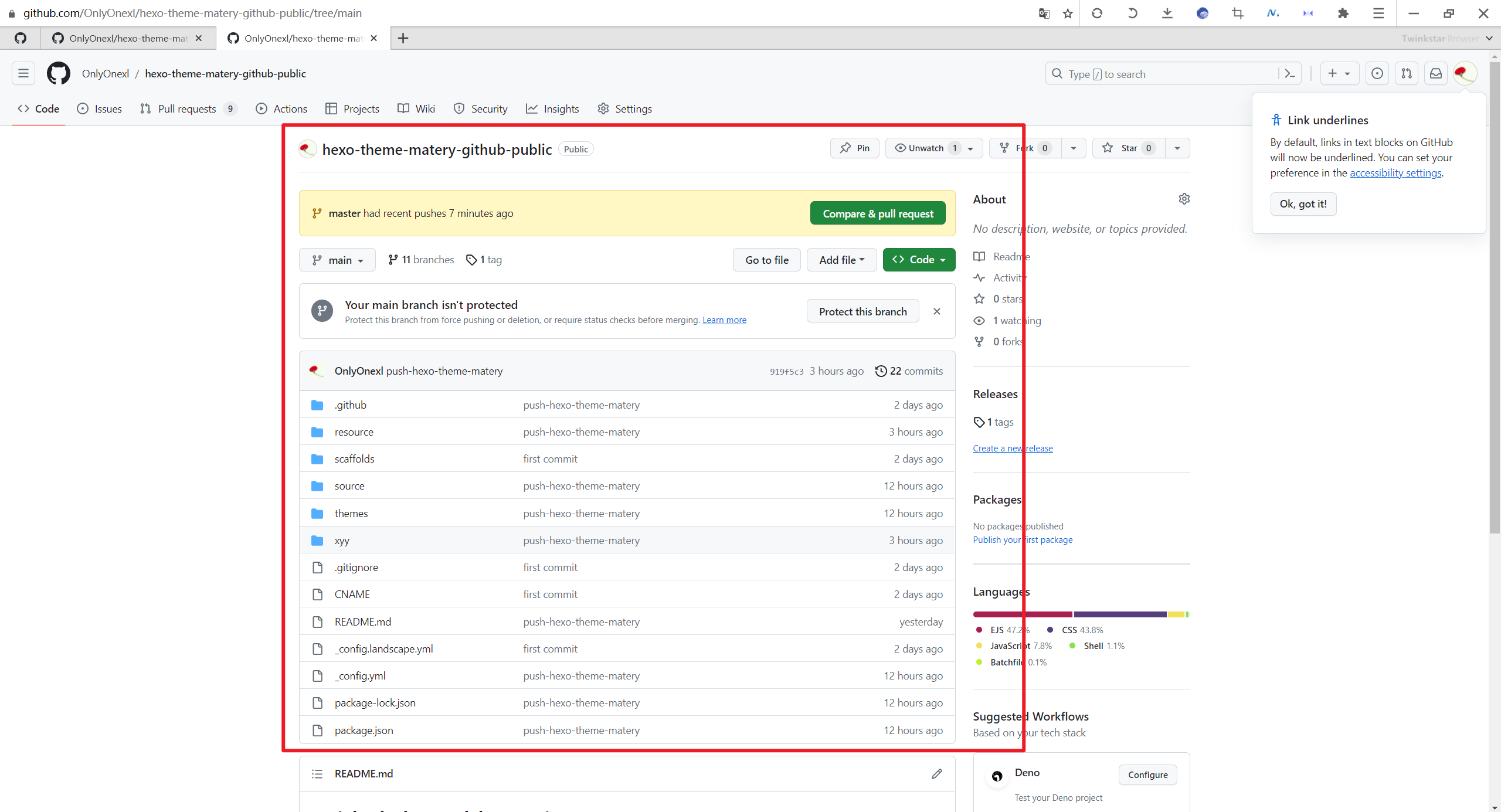Switch to the Pull requests tab
This screenshot has height=812, width=1501.
(x=188, y=109)
